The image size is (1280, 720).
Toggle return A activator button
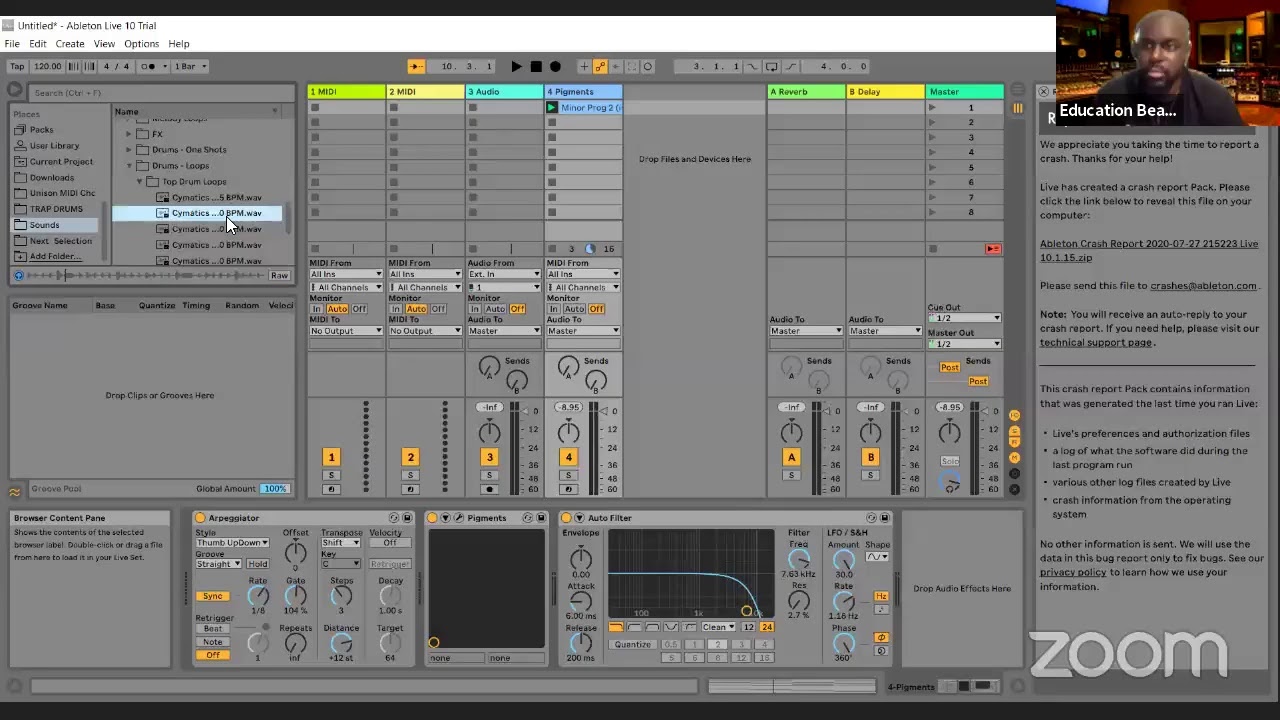(791, 457)
